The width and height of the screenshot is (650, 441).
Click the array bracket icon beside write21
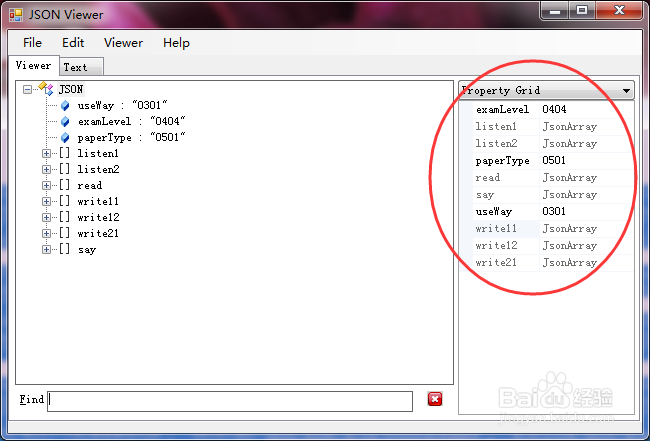click(64, 233)
